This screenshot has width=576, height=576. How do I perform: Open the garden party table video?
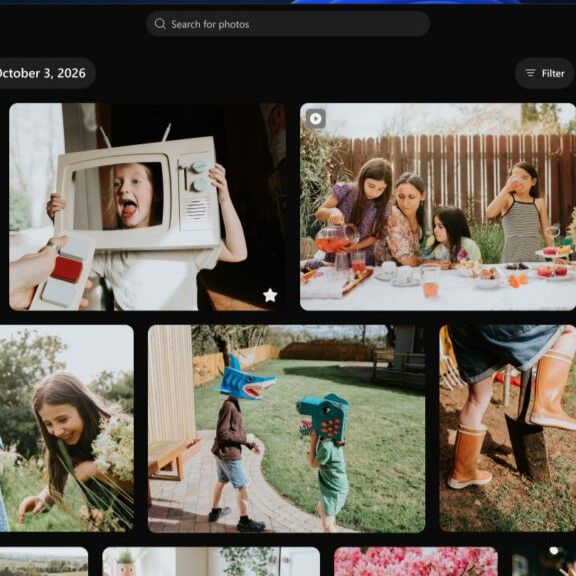click(x=438, y=206)
